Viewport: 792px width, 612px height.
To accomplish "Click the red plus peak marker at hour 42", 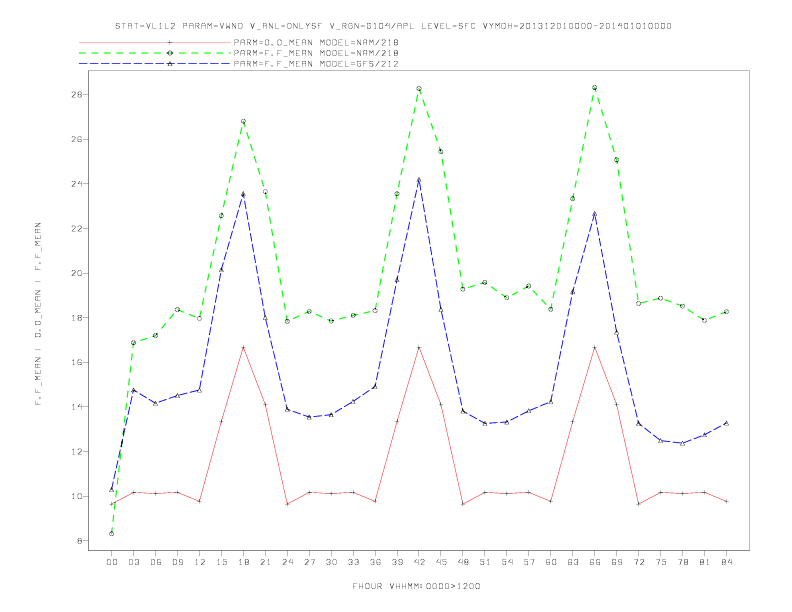I will (419, 347).
